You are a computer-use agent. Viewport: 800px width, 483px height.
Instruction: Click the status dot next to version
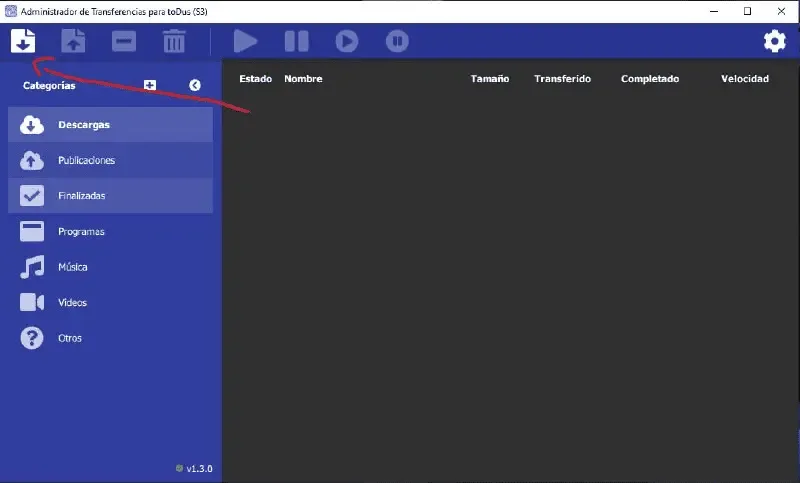[x=179, y=468]
